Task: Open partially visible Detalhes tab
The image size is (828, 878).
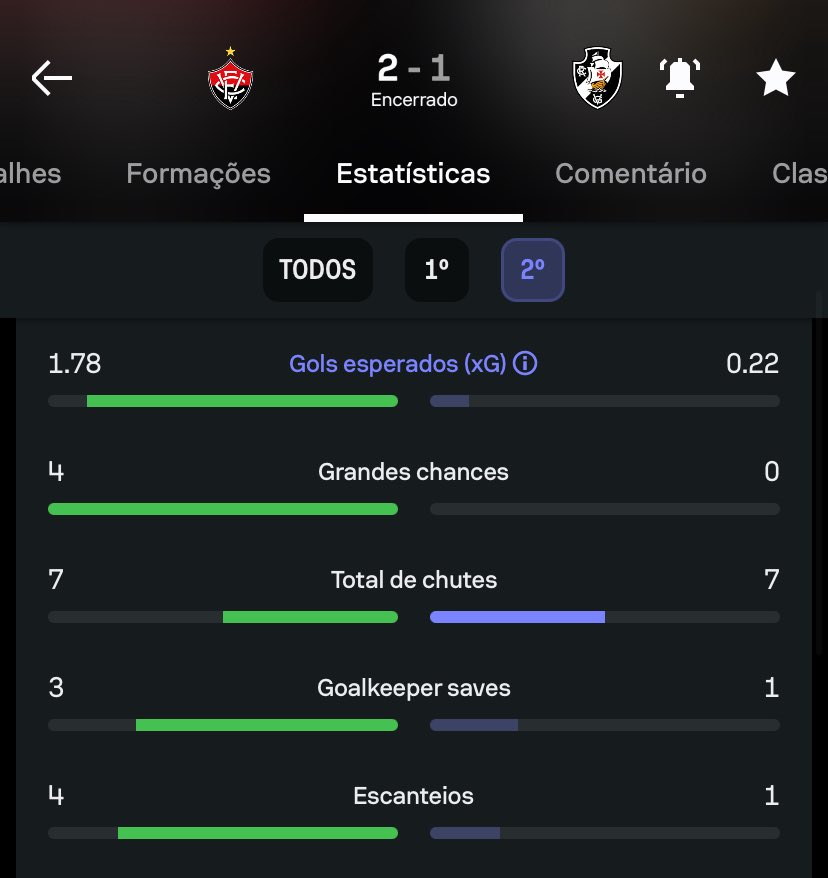Action: point(30,174)
